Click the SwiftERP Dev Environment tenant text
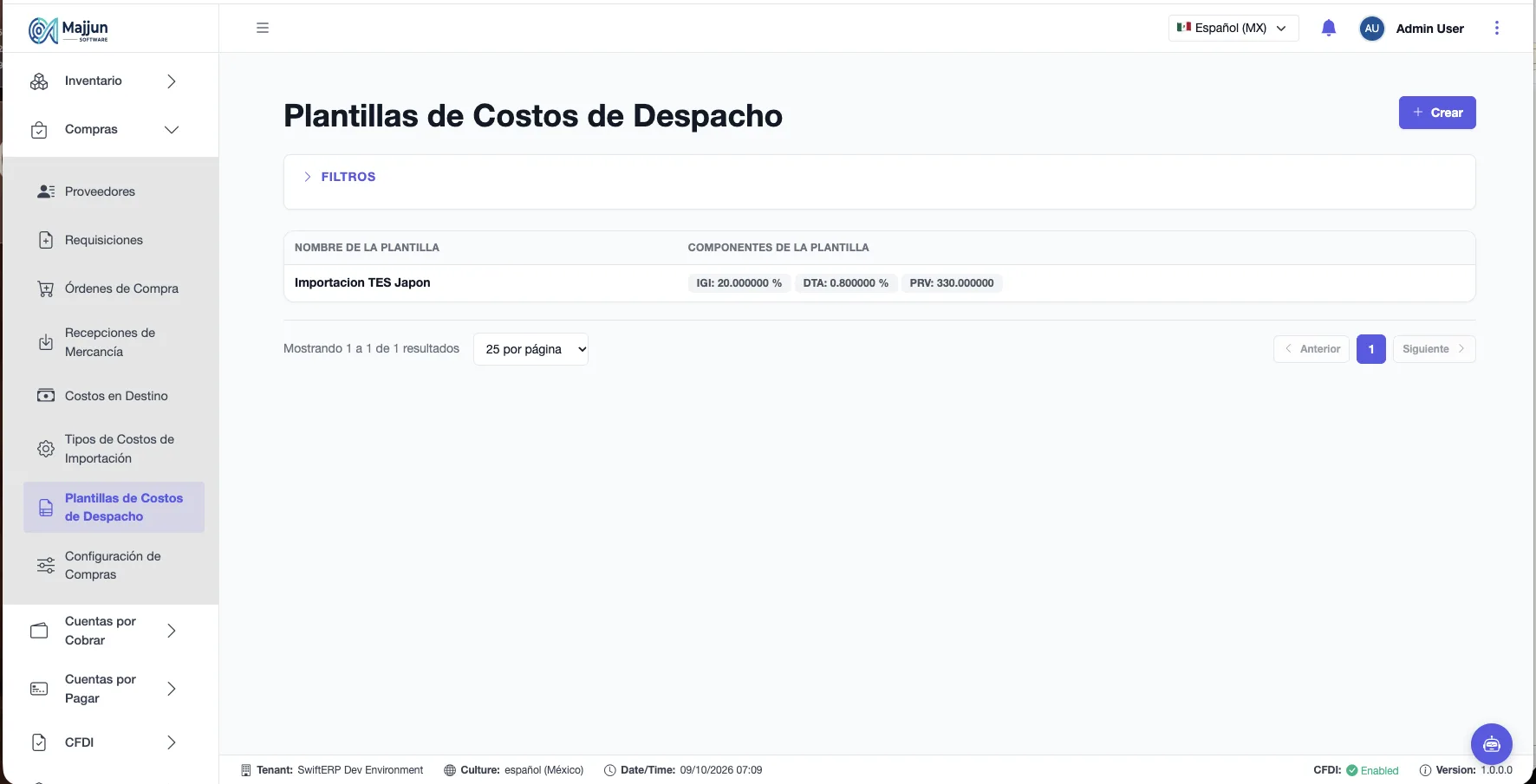The image size is (1536, 784). (x=360, y=770)
